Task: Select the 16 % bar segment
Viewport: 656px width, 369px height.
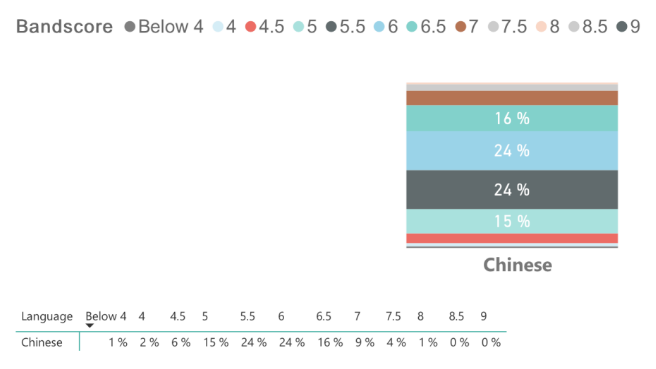Action: coord(512,118)
